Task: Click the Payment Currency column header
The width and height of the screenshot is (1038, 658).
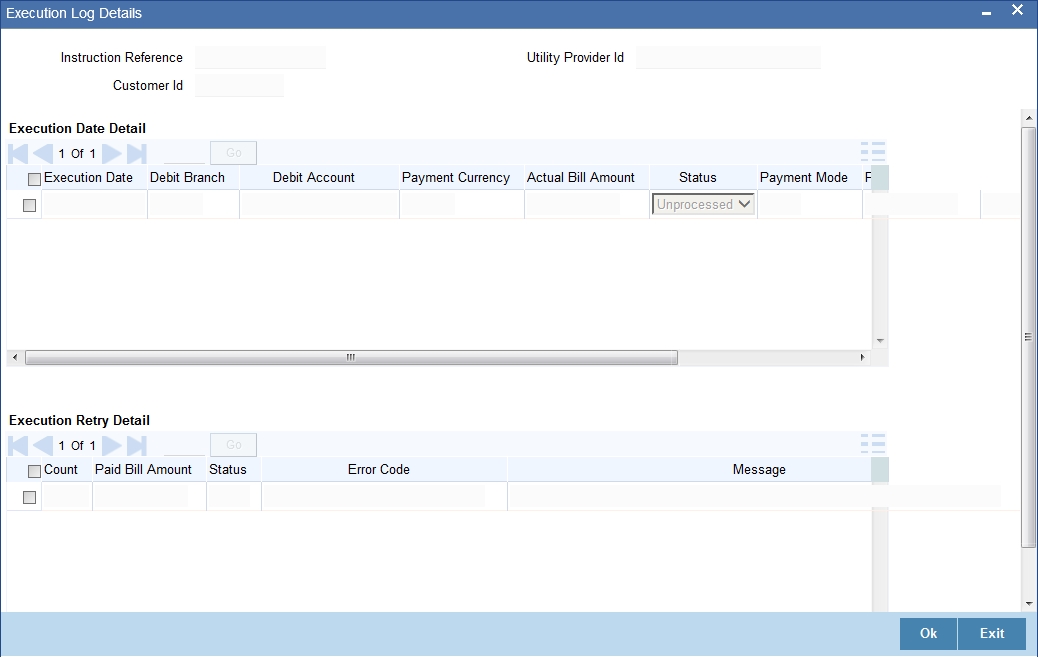Action: pos(456,177)
